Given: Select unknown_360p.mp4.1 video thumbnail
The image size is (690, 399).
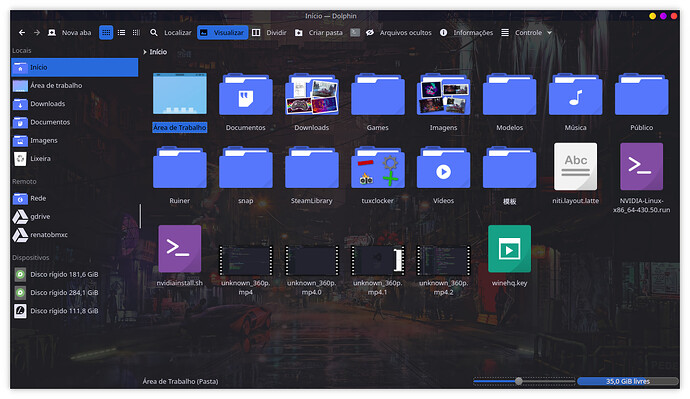Looking at the screenshot, I should coord(378,260).
